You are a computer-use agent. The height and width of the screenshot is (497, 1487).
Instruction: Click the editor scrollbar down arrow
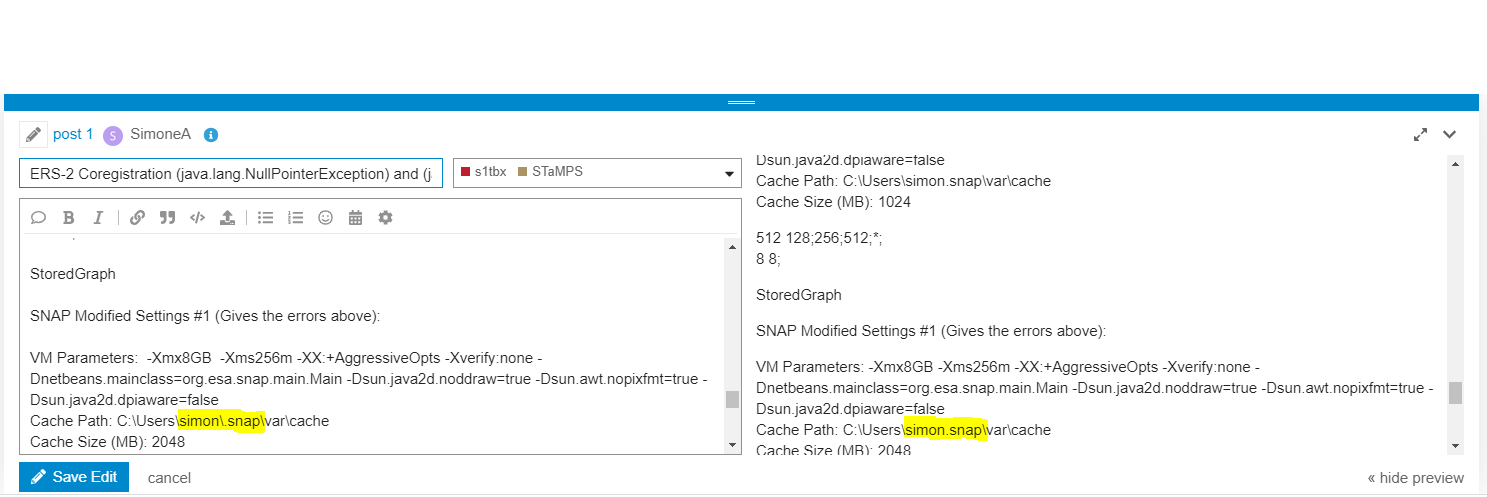(732, 444)
